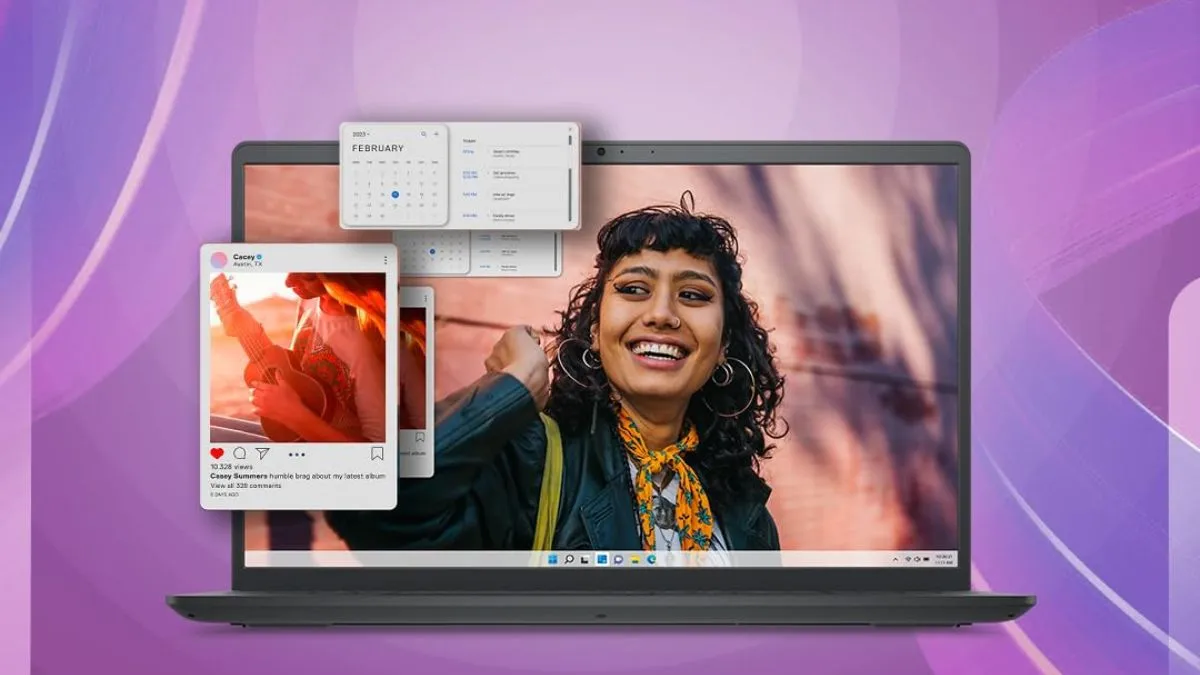Open comments via speech bubble icon
This screenshot has height=675, width=1200.
(x=239, y=453)
